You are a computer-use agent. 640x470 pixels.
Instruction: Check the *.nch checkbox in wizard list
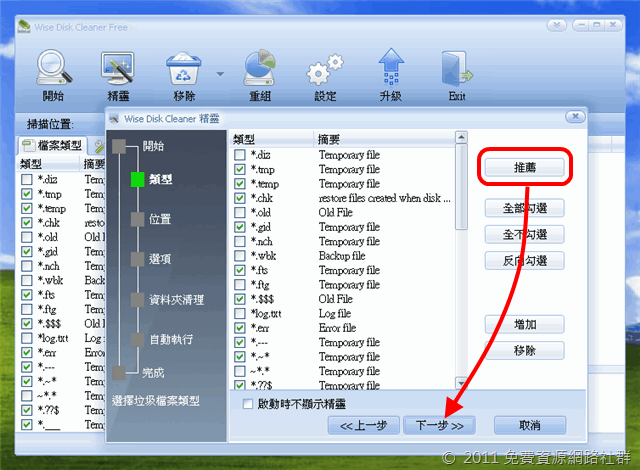click(x=240, y=241)
